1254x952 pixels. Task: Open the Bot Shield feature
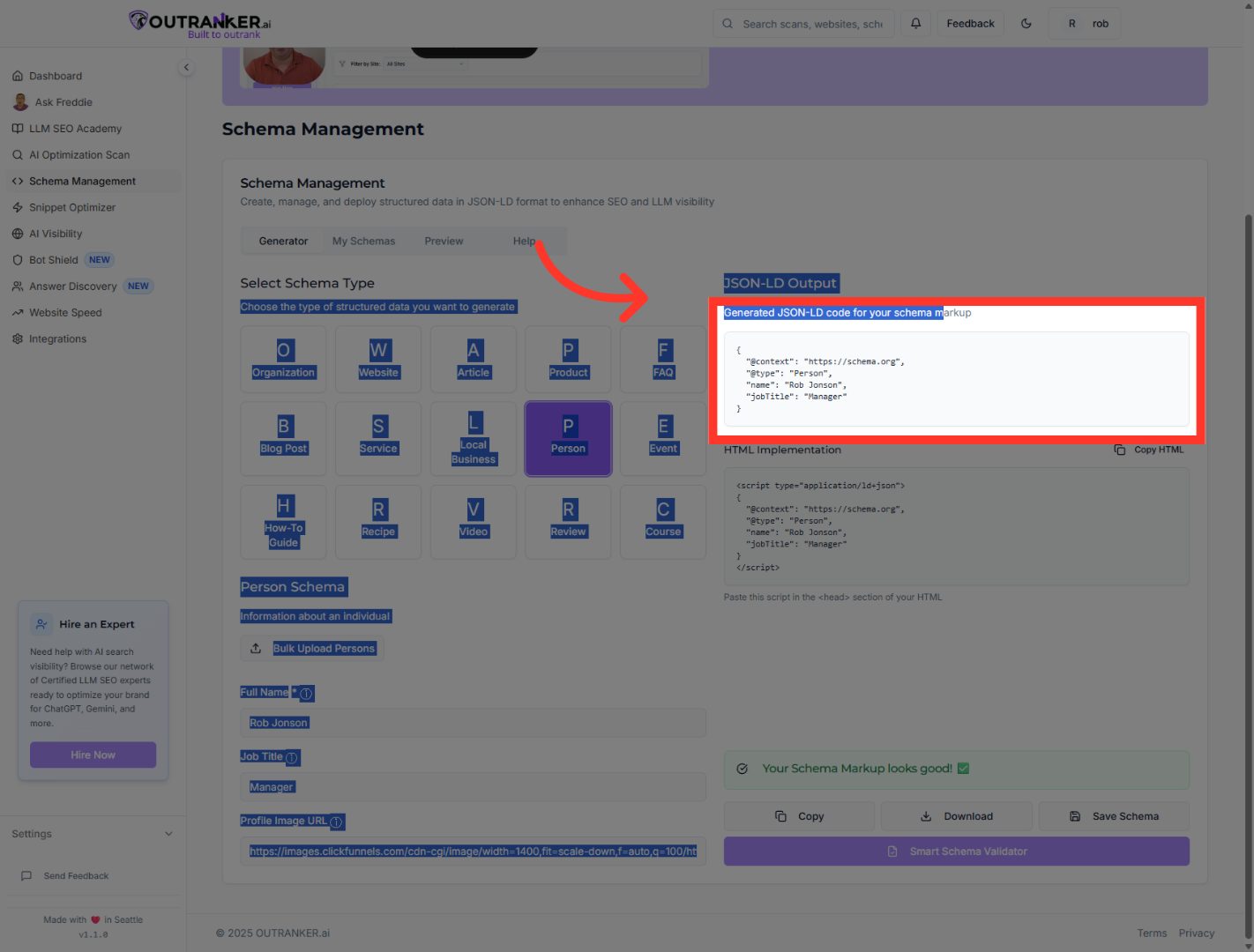click(53, 259)
